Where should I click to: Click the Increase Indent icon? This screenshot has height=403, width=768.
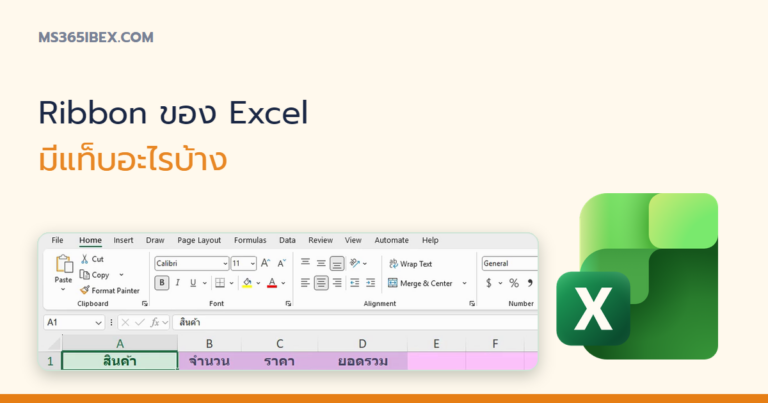[x=371, y=283]
